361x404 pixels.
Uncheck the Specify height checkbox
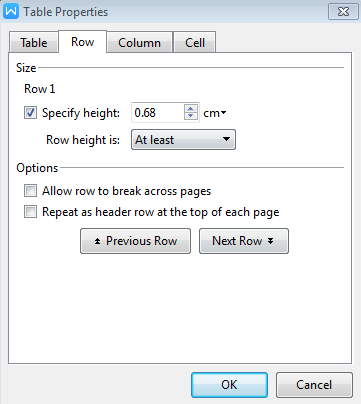point(30,113)
